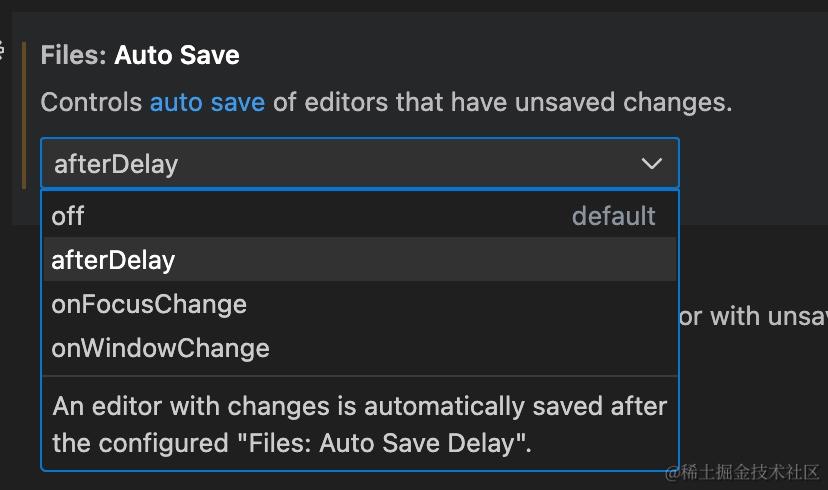Screen dimensions: 828x490
Task: Choose the highlighted afterDelay list option
Action: 113,260
